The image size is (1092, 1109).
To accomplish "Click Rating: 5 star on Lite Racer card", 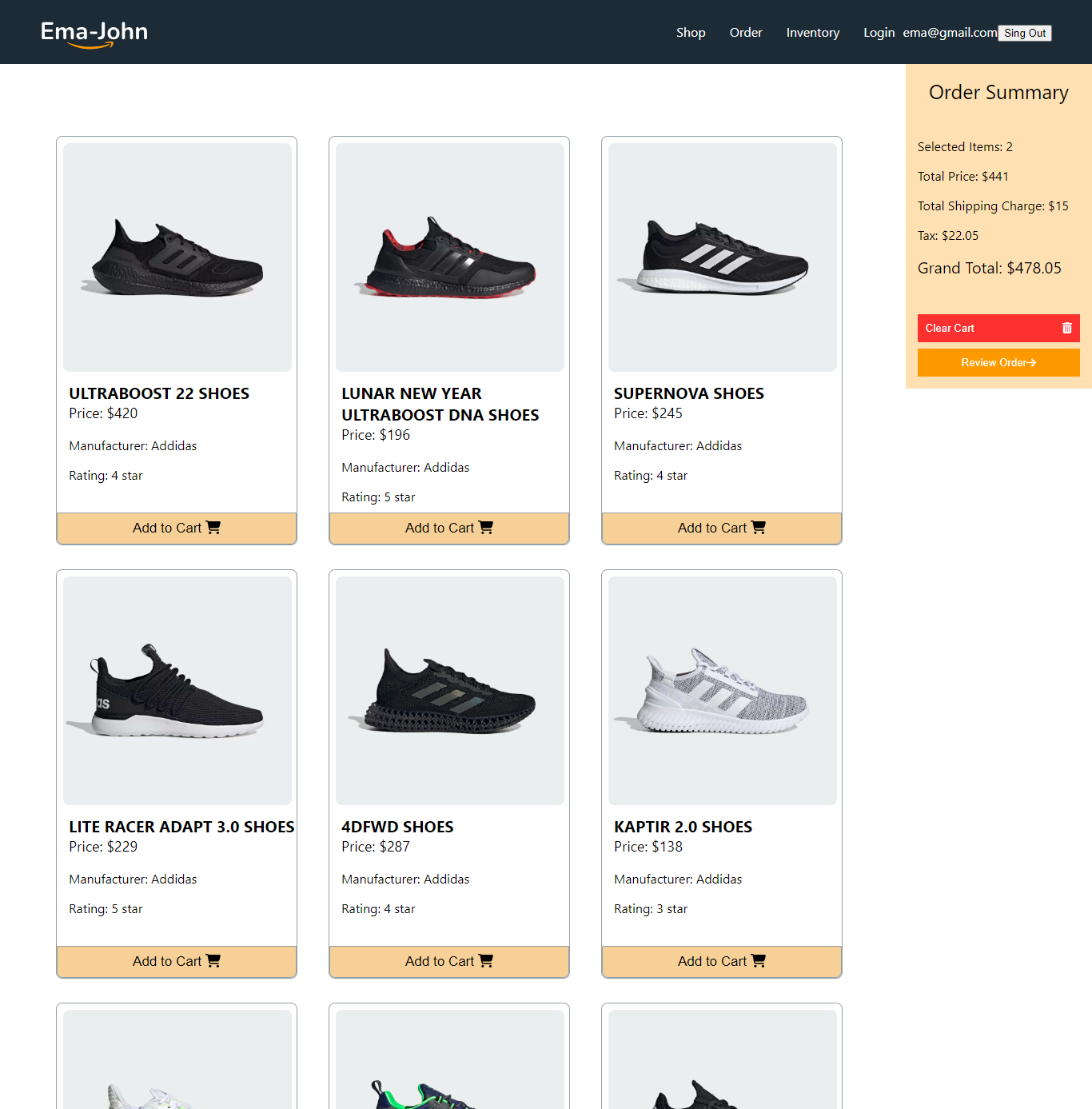I will [x=106, y=909].
